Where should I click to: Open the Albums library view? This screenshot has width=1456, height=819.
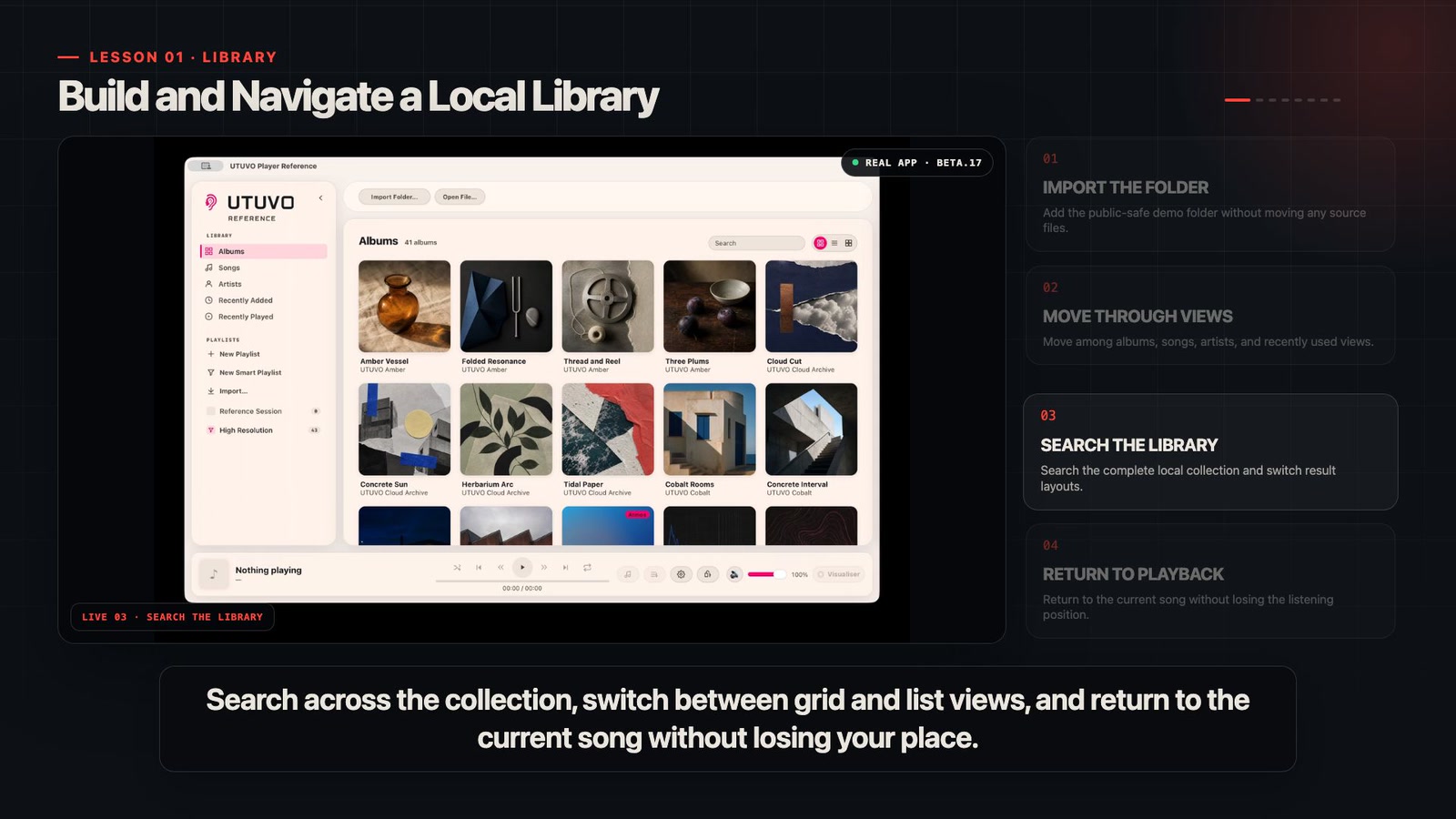click(263, 251)
